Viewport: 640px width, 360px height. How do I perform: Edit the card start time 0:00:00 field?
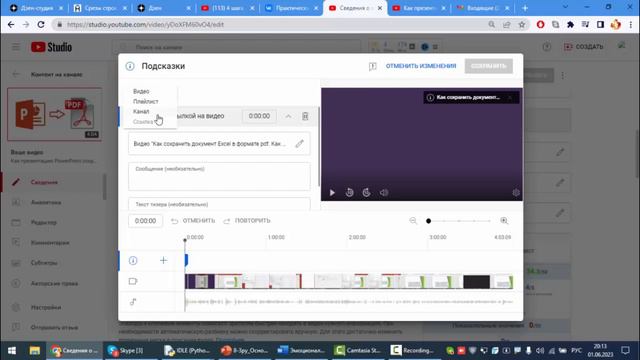click(259, 116)
